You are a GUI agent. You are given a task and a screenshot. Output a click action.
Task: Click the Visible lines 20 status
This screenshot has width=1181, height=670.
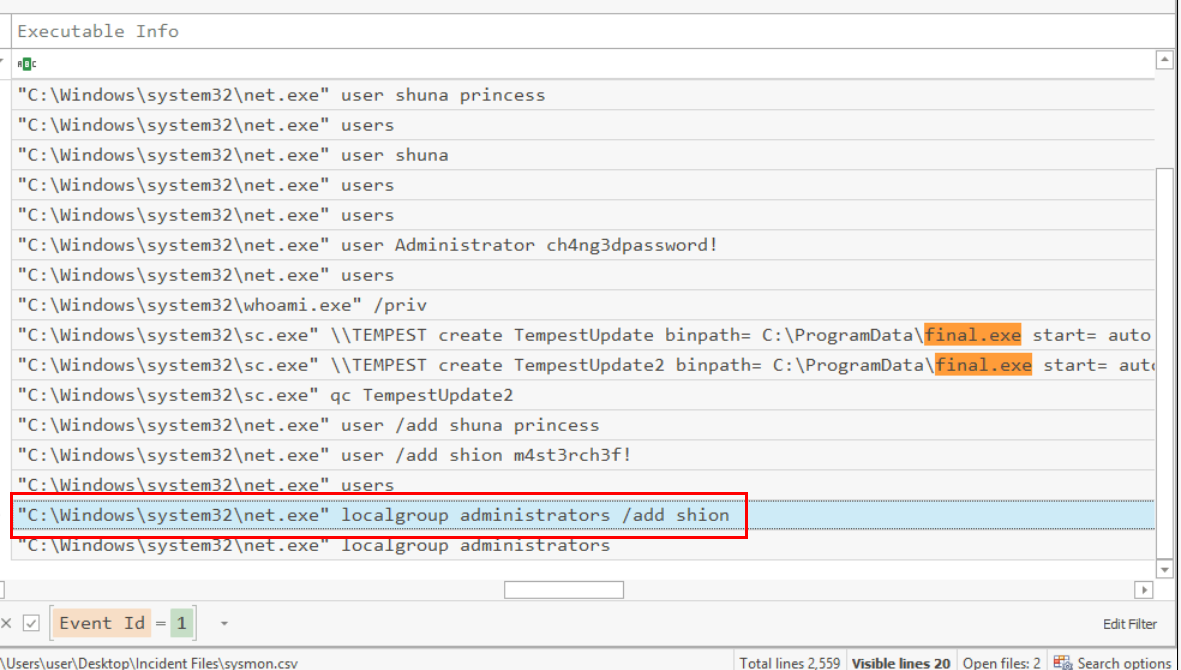(901, 662)
